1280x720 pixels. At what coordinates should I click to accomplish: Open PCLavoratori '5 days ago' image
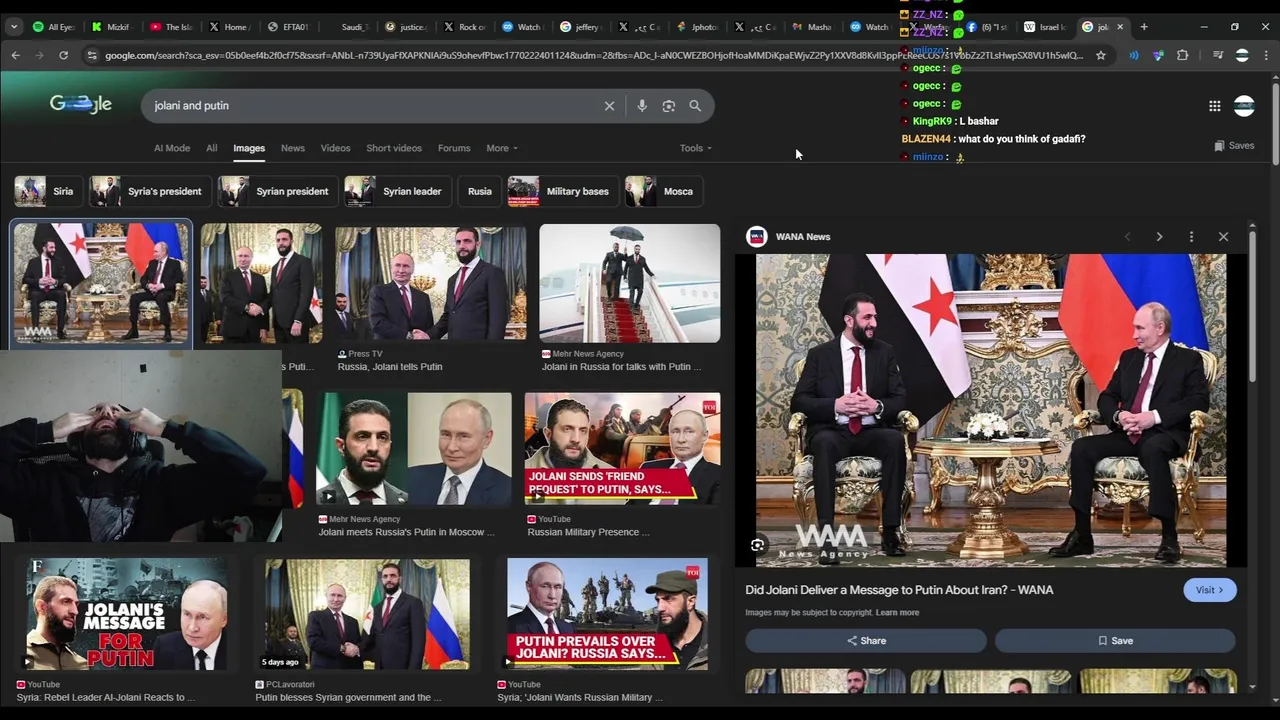pos(367,614)
